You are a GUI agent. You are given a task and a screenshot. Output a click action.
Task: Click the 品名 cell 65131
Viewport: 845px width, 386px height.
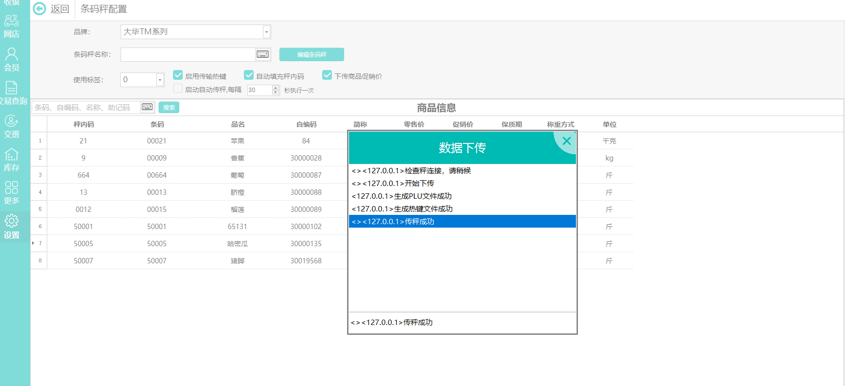coord(238,226)
